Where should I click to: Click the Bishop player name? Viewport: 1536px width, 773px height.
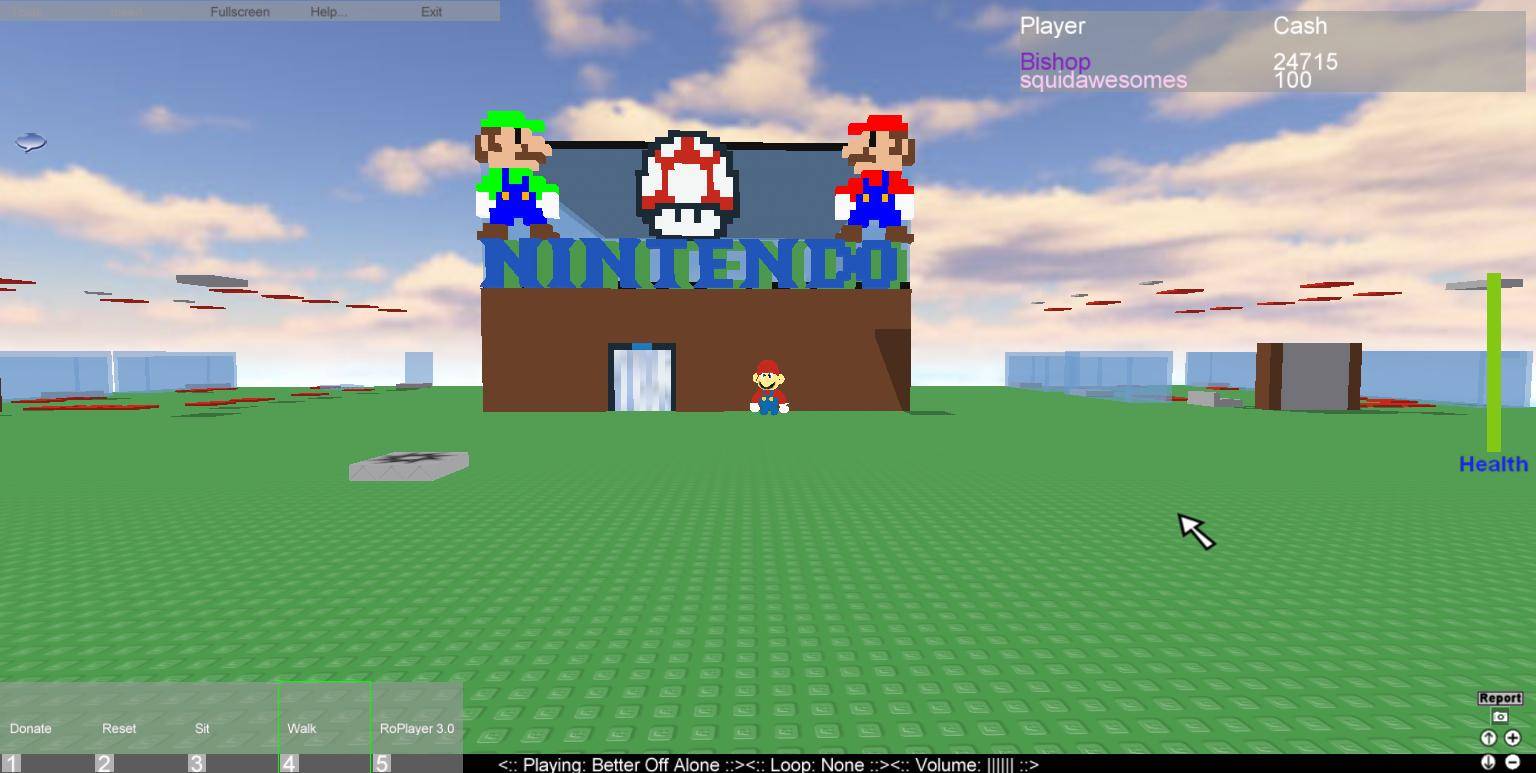coord(1055,61)
